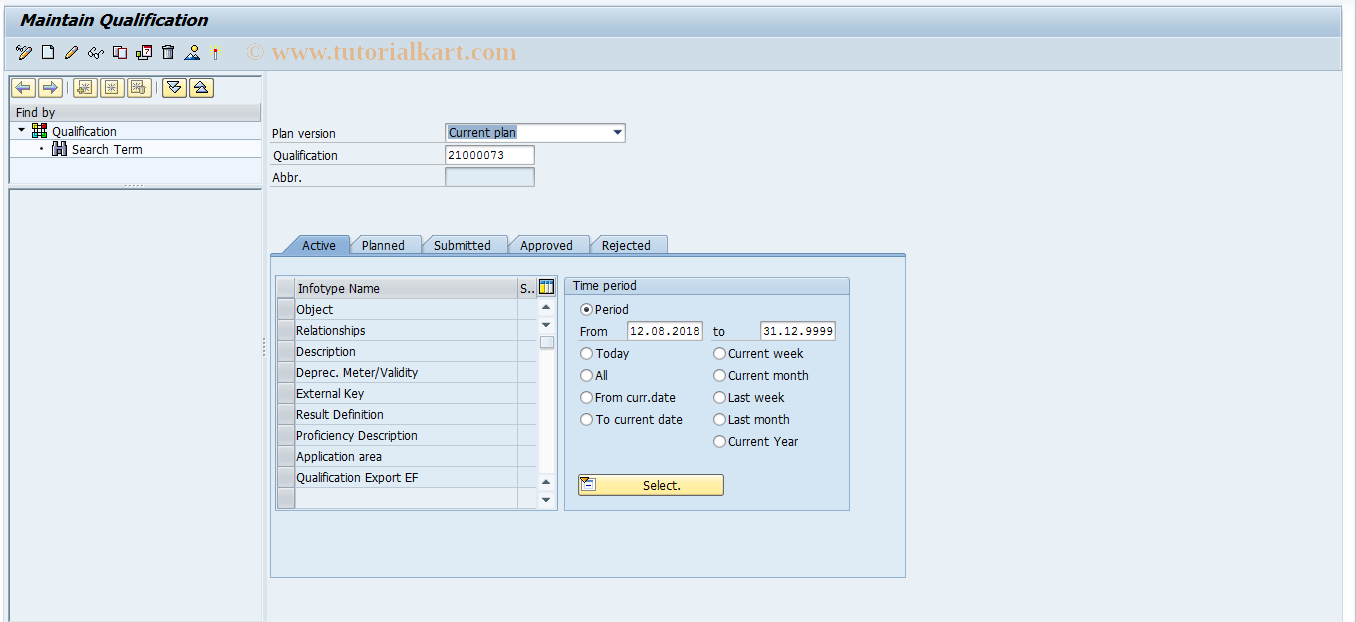Select the From curr.date radio button
Screen dimensions: 1356x622
[x=586, y=398]
